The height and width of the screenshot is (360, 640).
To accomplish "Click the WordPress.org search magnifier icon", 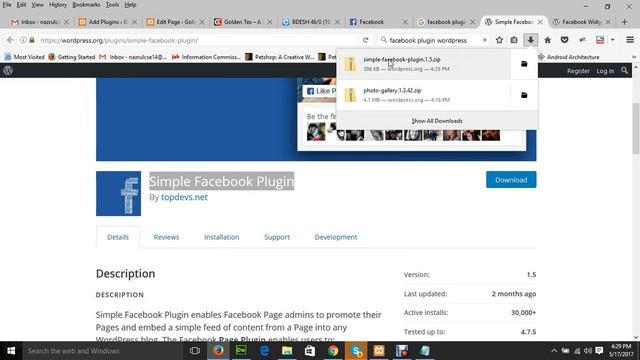I will (624, 71).
